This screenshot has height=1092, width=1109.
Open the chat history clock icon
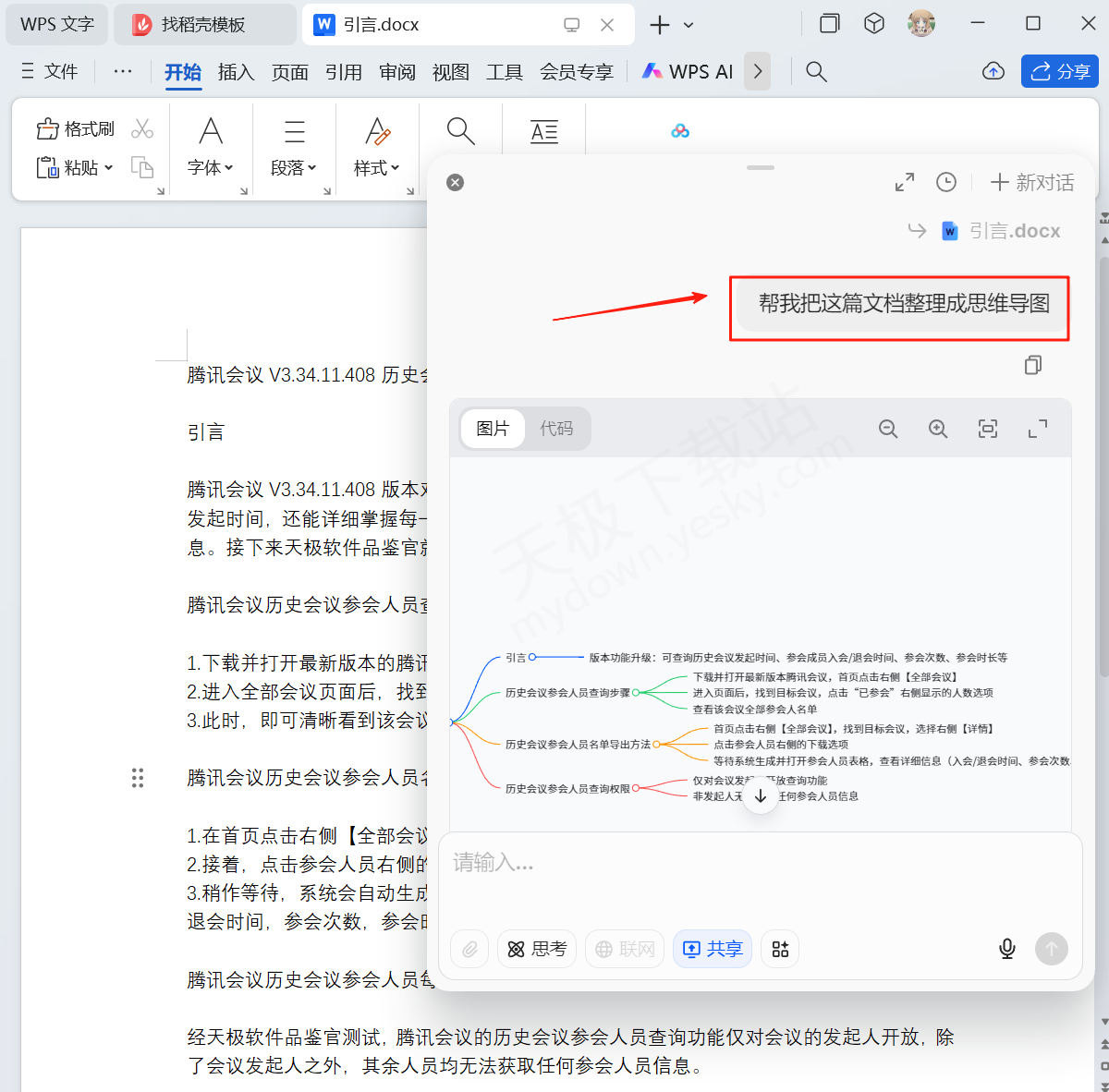point(946,182)
